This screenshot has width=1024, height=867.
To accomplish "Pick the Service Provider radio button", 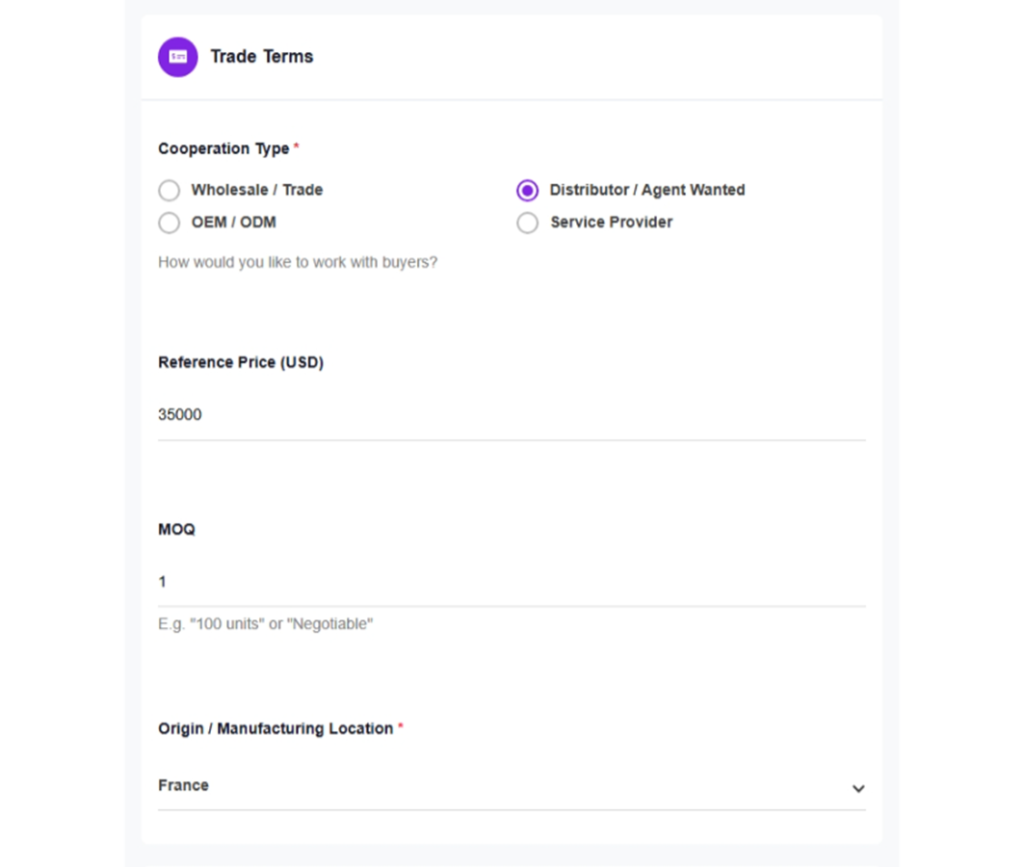I will 527,222.
